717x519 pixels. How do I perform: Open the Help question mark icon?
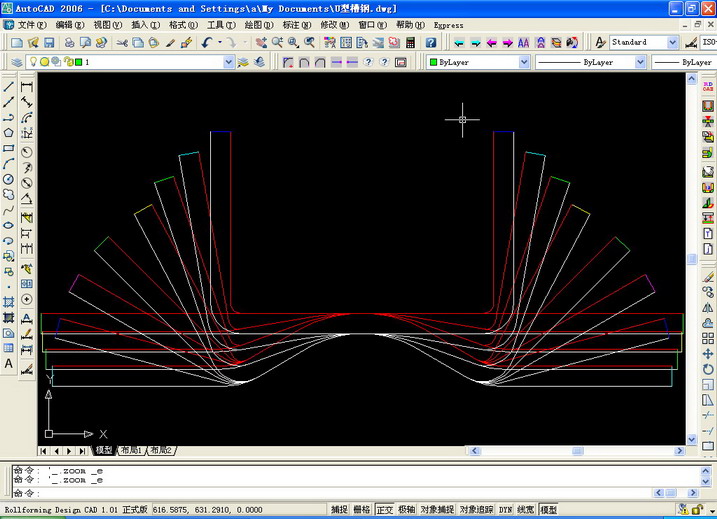(431, 43)
